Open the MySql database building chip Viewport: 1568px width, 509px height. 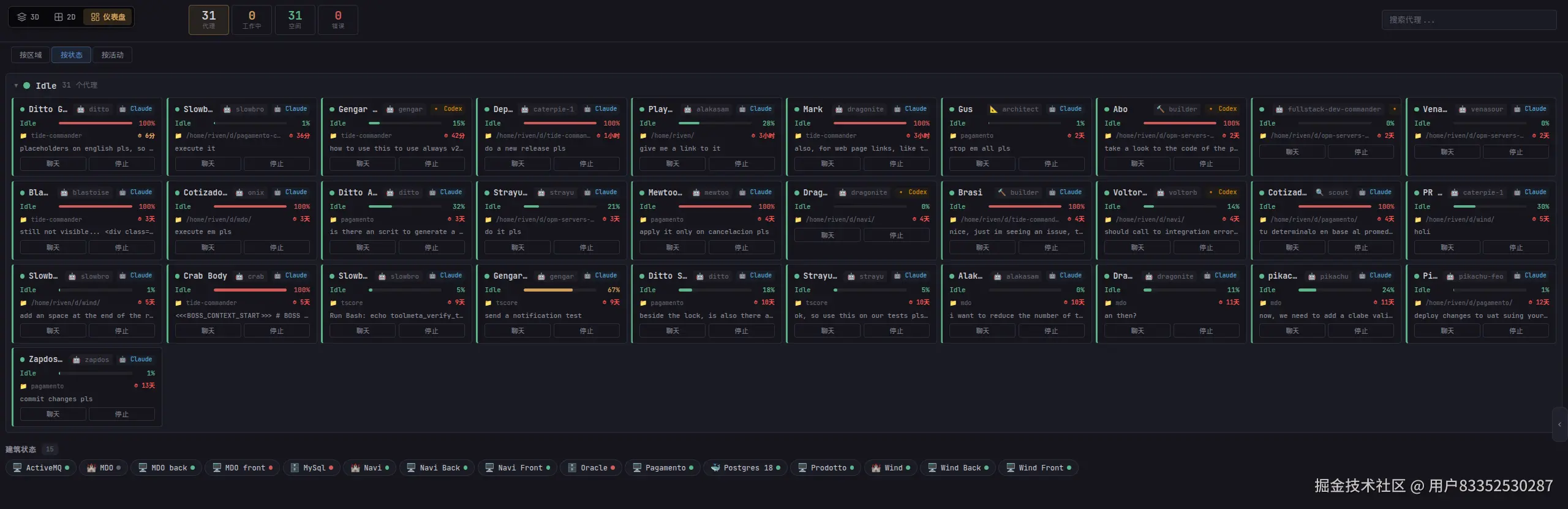point(311,468)
